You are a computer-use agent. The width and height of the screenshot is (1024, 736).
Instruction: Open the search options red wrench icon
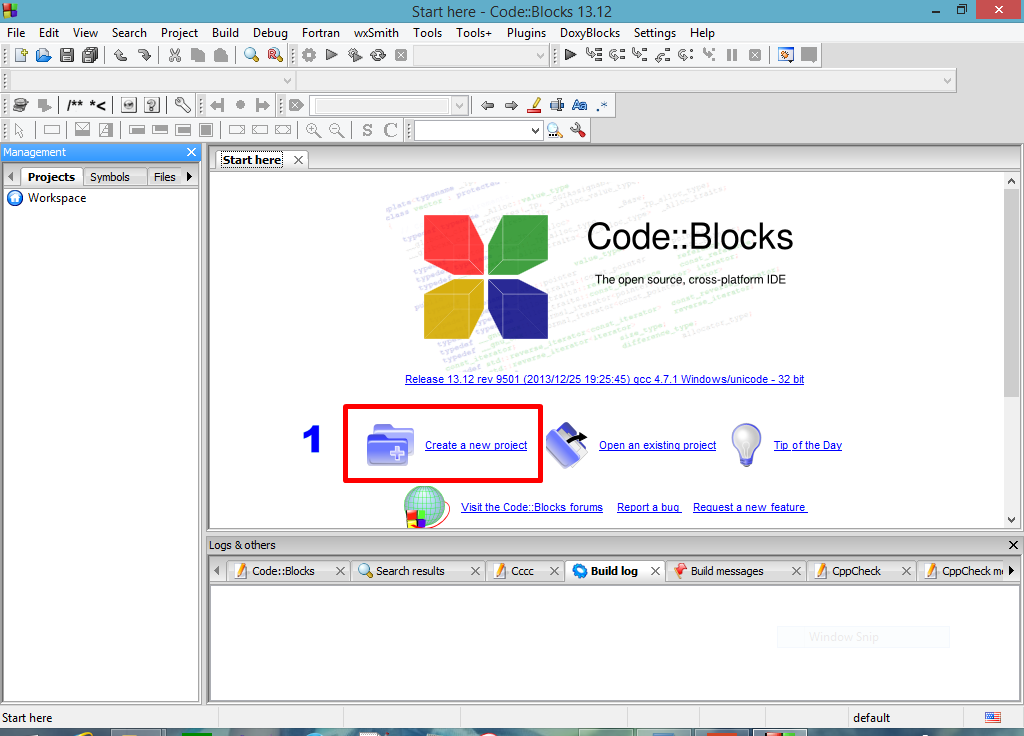click(x=578, y=130)
